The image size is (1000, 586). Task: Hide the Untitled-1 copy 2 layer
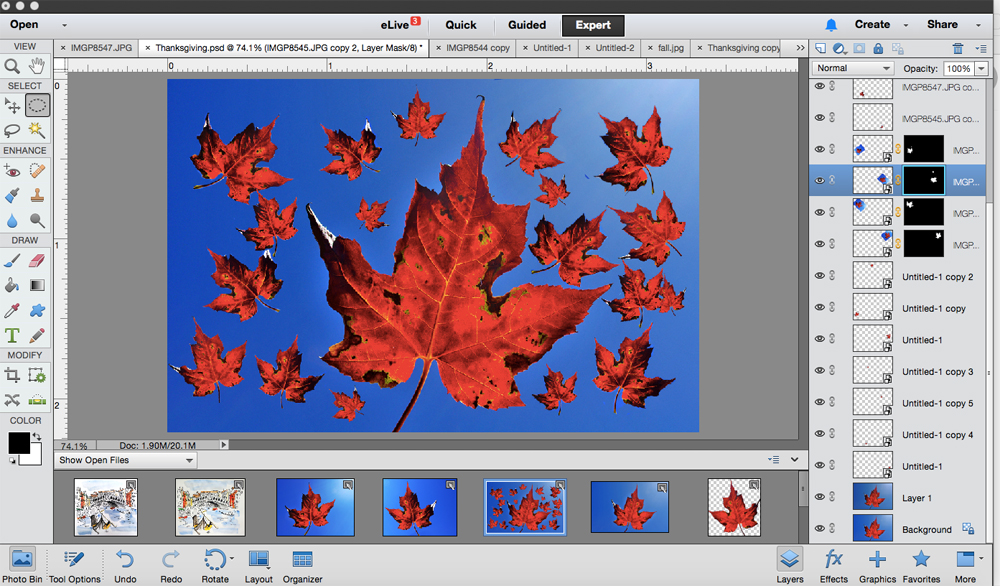[820, 276]
